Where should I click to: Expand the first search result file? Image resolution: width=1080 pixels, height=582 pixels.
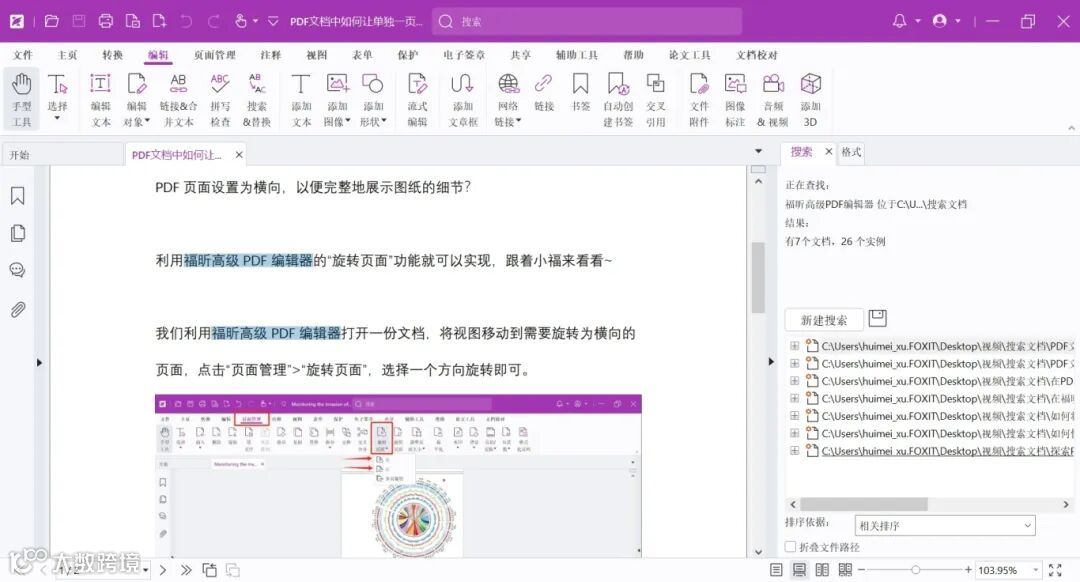click(794, 346)
